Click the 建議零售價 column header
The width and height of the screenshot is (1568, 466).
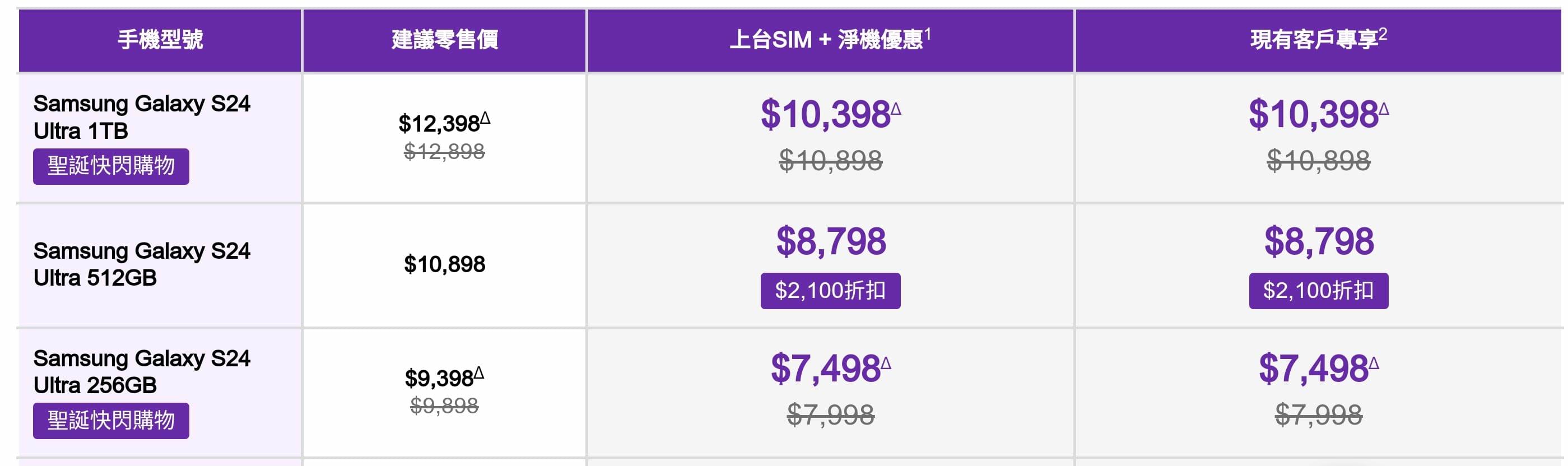(x=444, y=40)
